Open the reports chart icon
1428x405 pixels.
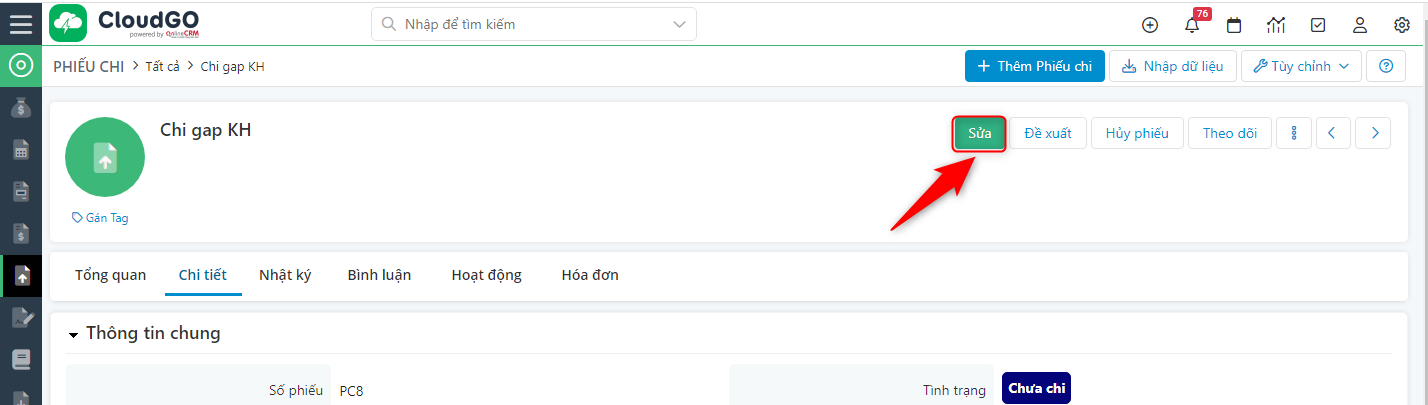click(x=1276, y=25)
